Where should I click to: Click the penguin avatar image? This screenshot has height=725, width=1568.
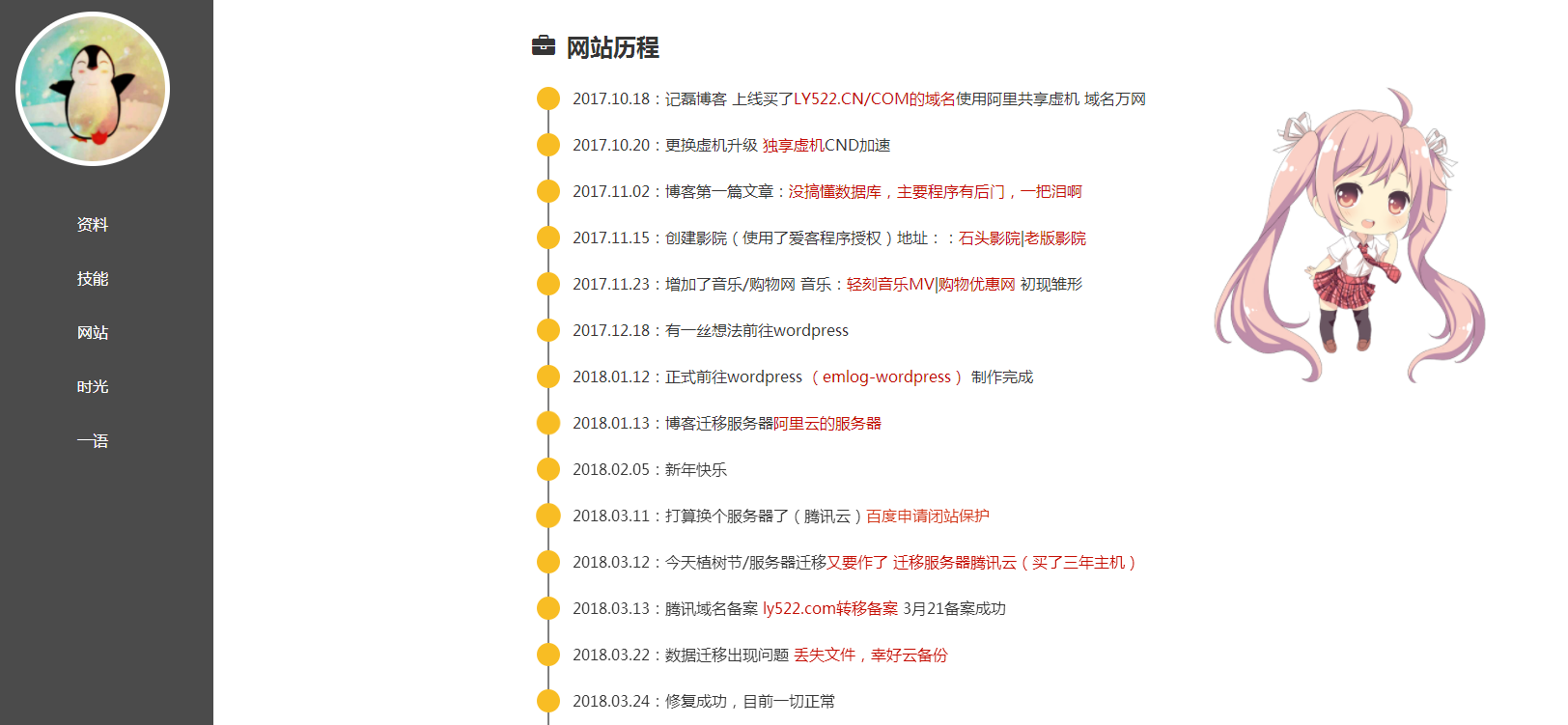93,89
